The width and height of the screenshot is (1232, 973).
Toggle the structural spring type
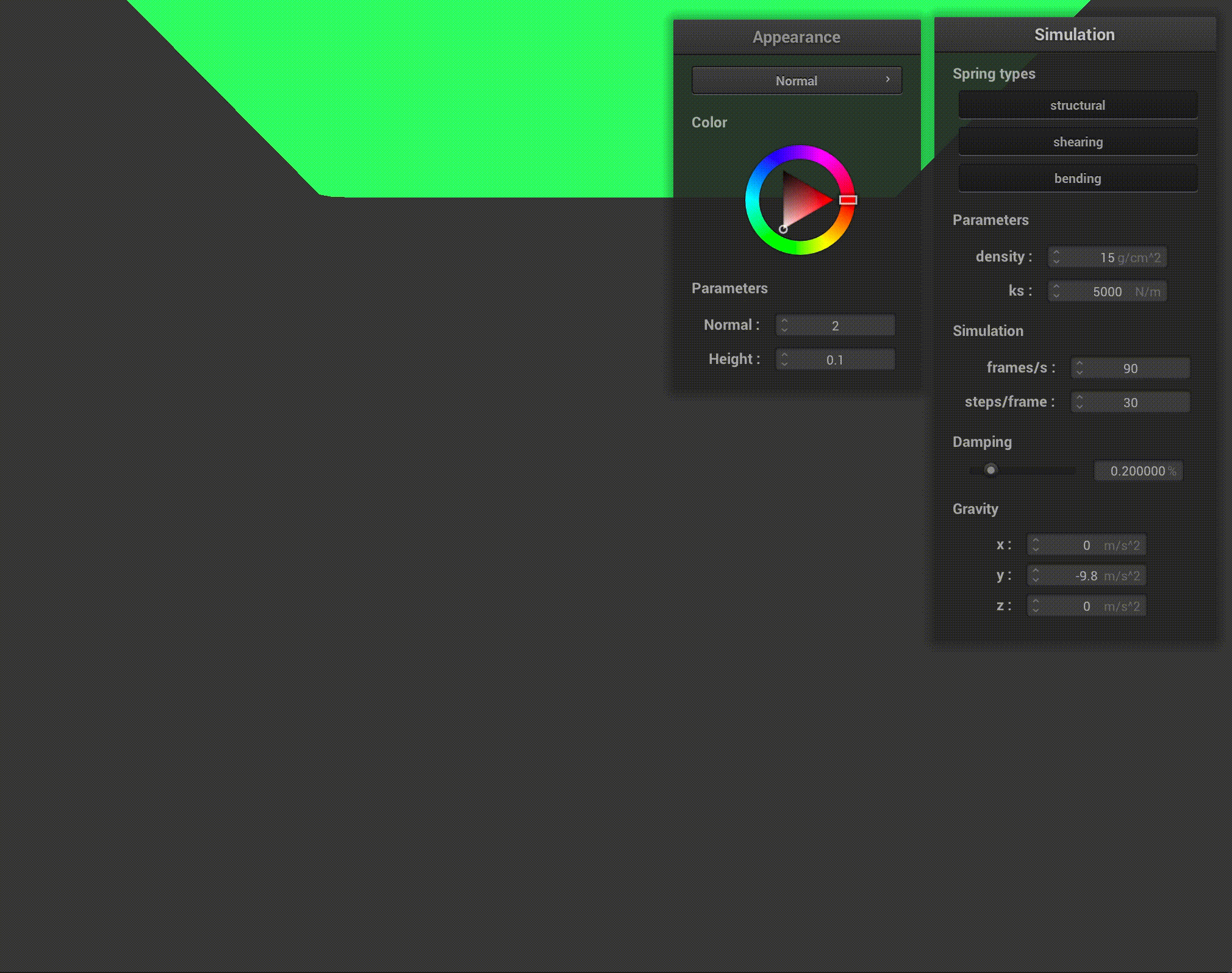tap(1078, 105)
